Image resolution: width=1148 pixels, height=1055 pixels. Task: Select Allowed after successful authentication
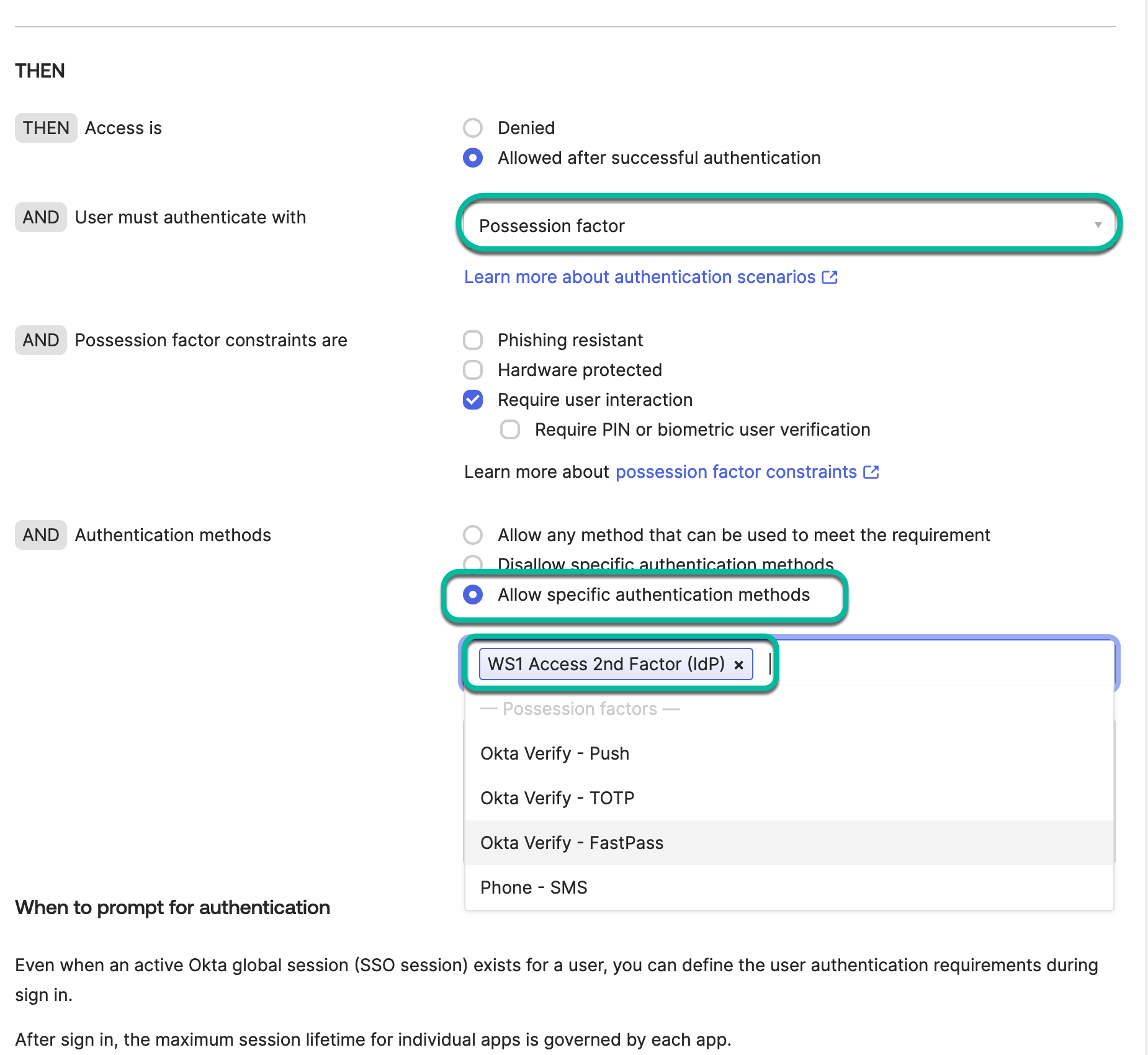[473, 158]
